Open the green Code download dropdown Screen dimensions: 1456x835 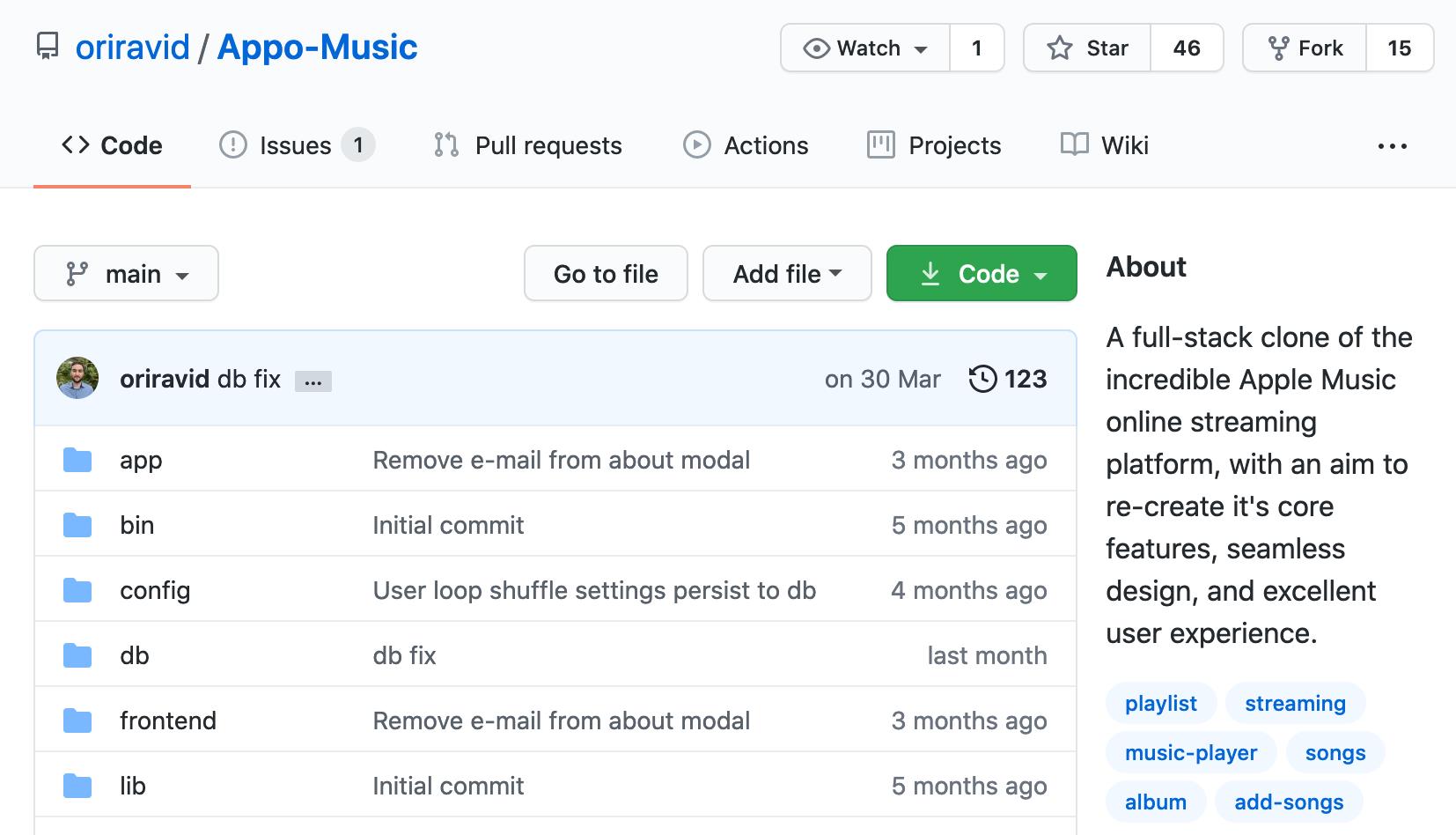982,274
